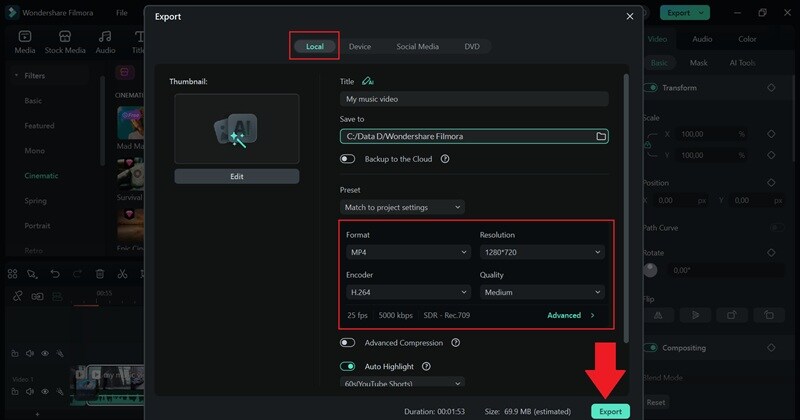Select the Featured filter category
800x420 pixels.
coord(39,126)
